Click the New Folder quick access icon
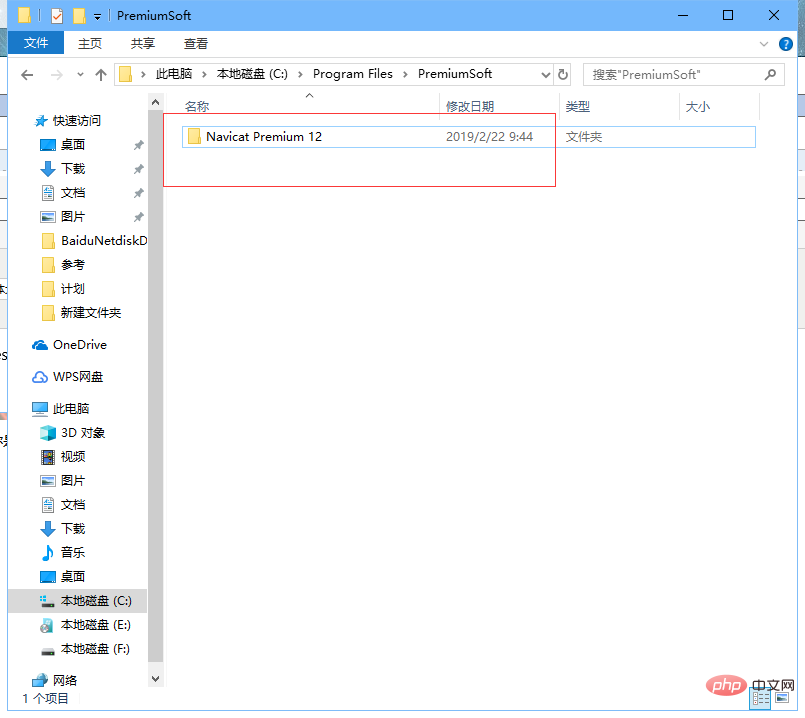The width and height of the screenshot is (805, 718). (79, 16)
